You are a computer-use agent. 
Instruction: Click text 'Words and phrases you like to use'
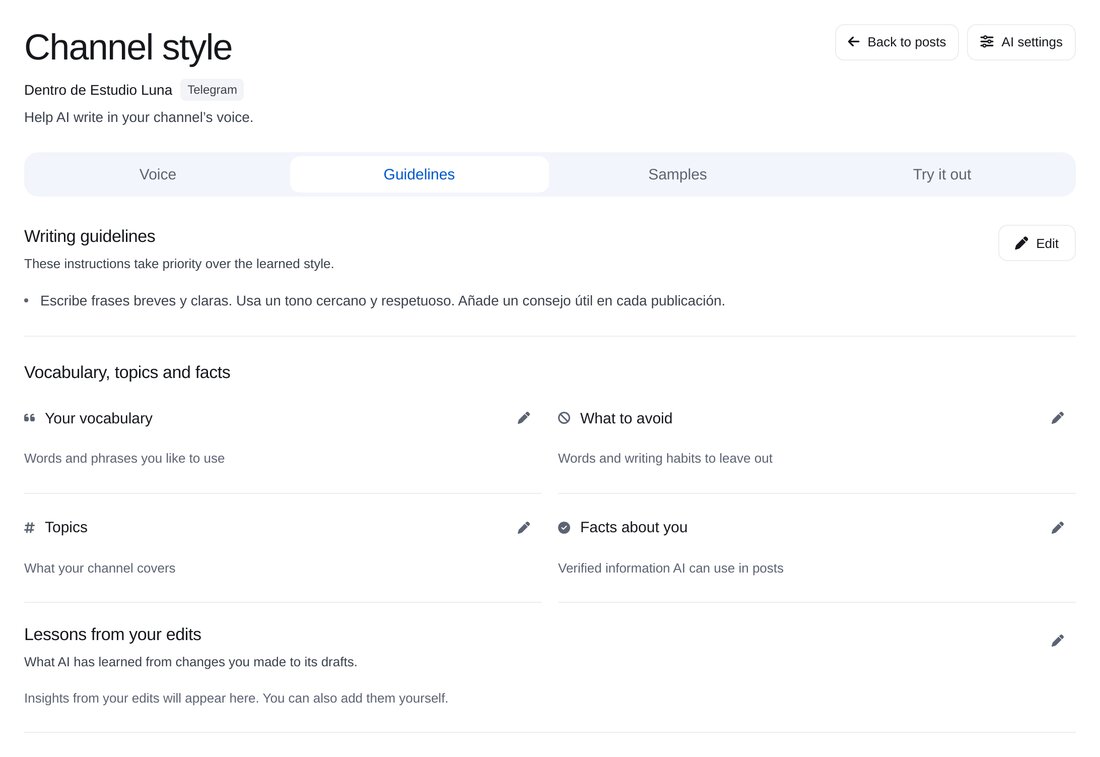124,459
